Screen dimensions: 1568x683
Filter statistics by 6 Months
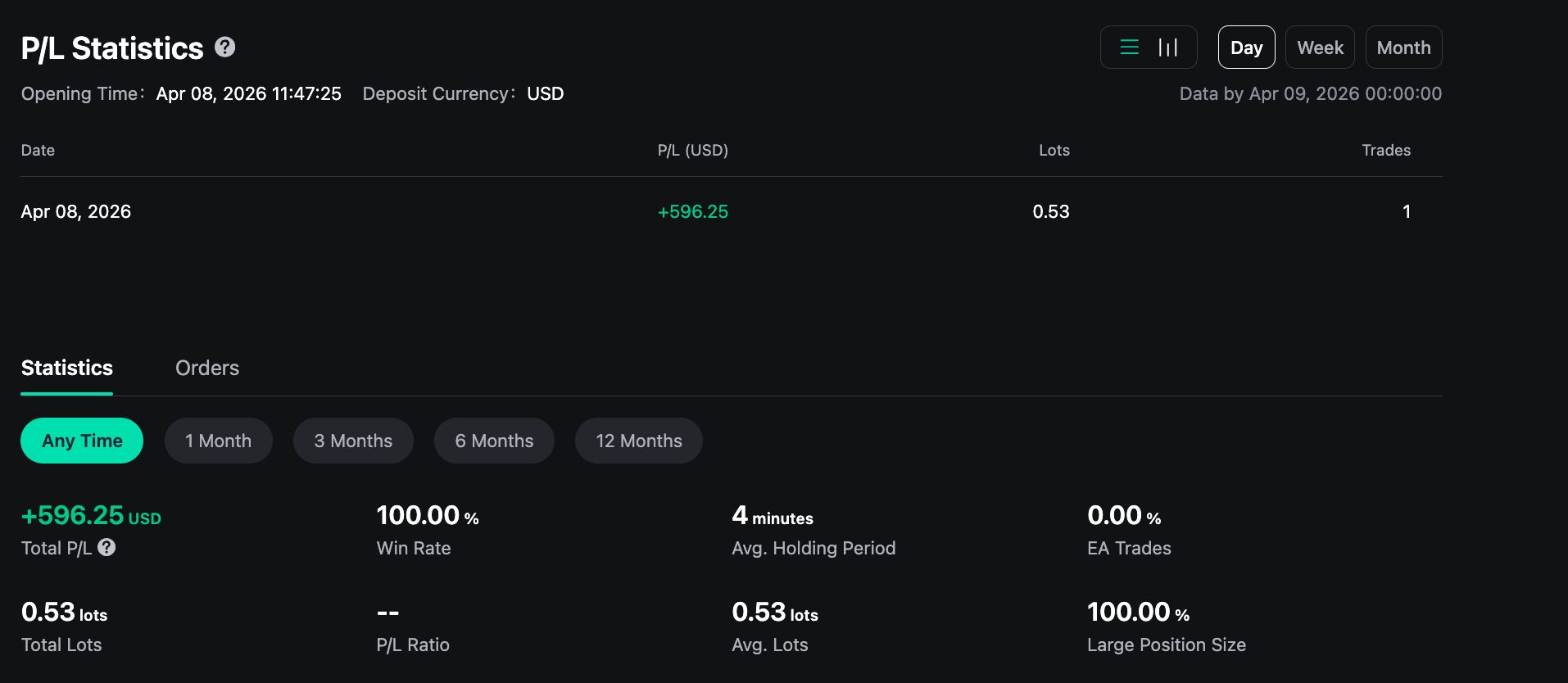494,441
